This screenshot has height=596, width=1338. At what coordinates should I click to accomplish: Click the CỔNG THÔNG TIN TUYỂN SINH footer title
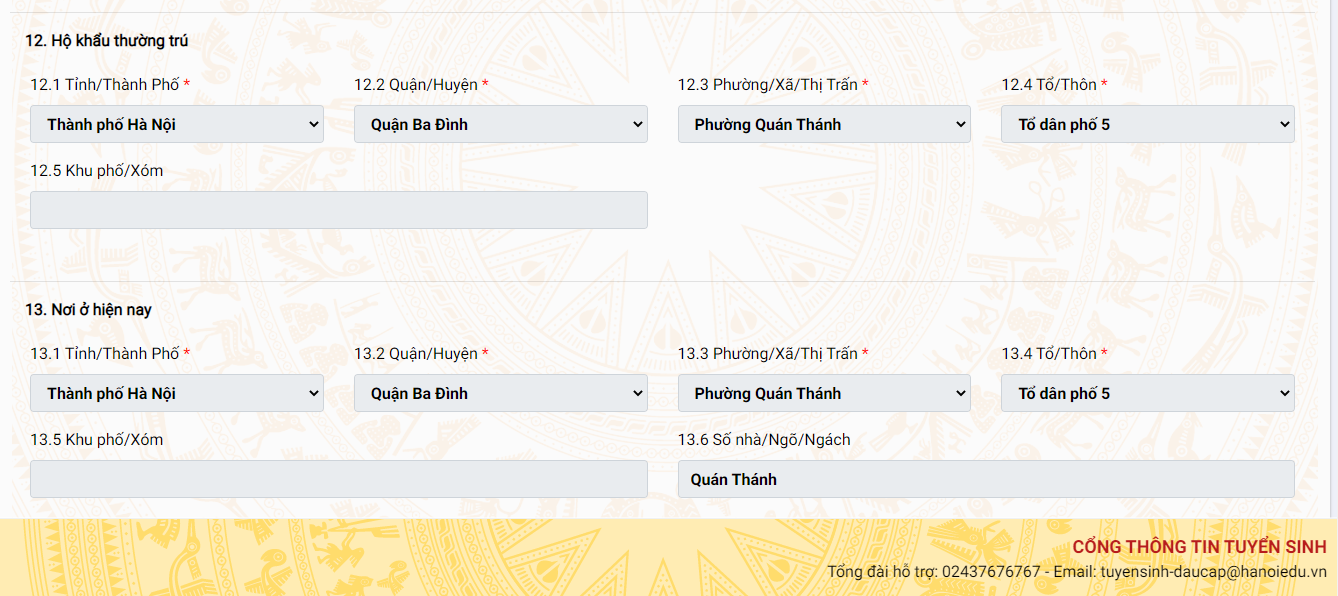point(1199,547)
